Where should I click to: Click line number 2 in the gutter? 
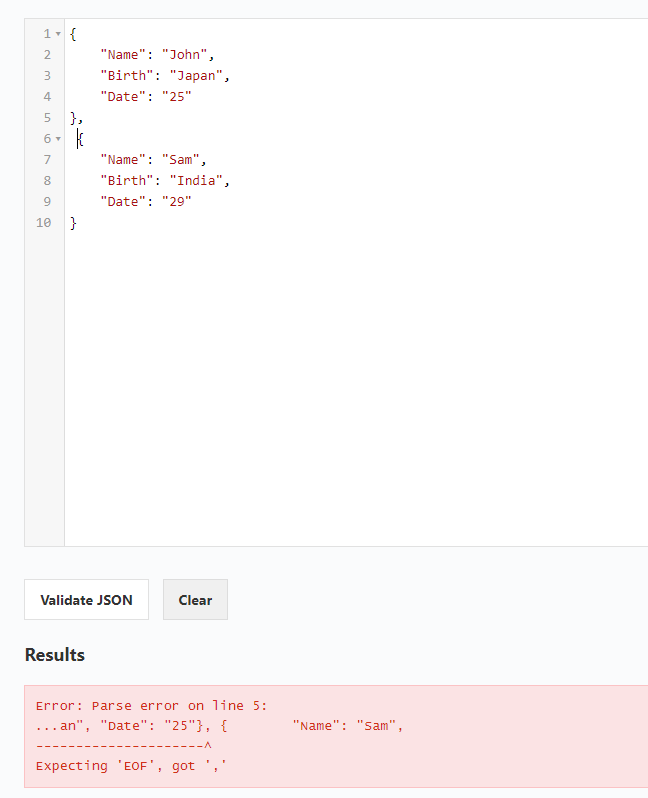(47, 55)
